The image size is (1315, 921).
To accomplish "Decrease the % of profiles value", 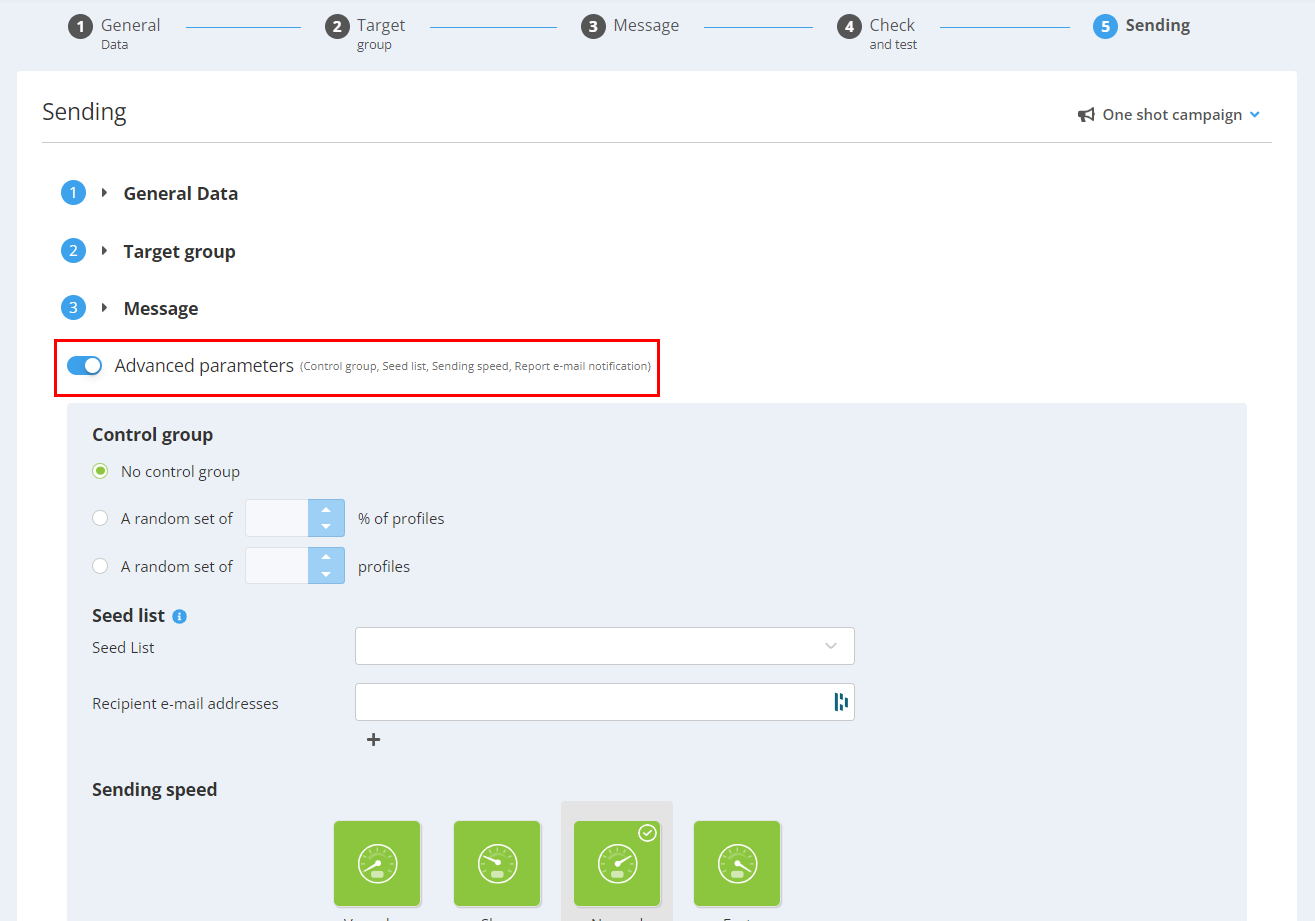I will pyautogui.click(x=326, y=527).
